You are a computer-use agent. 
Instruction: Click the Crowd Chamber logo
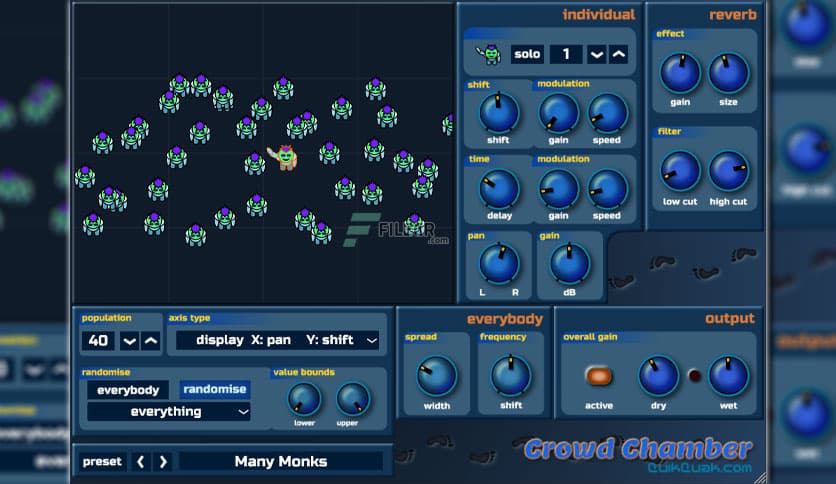click(x=638, y=449)
